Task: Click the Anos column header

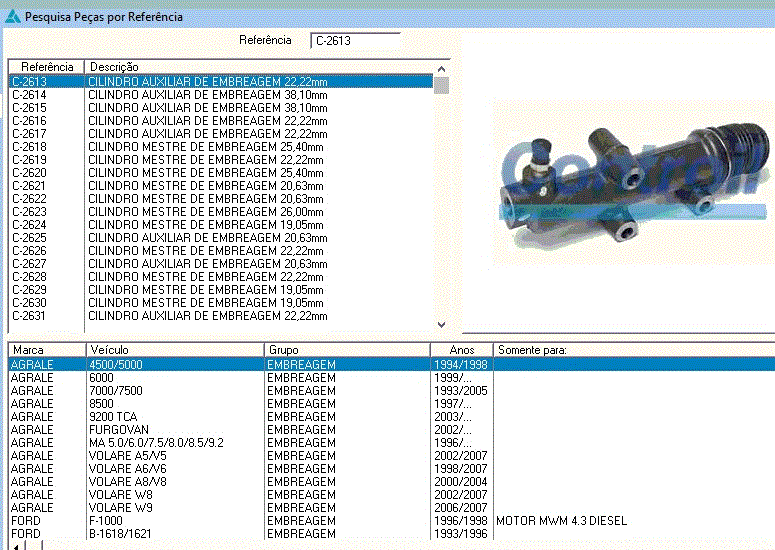Action: (461, 350)
